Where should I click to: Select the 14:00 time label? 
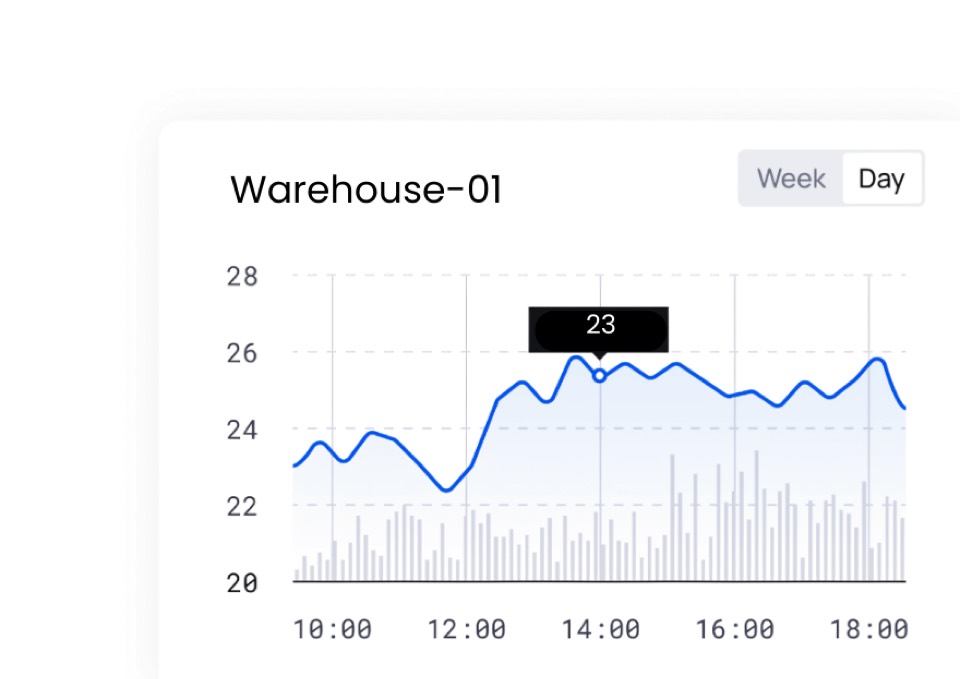coord(600,629)
